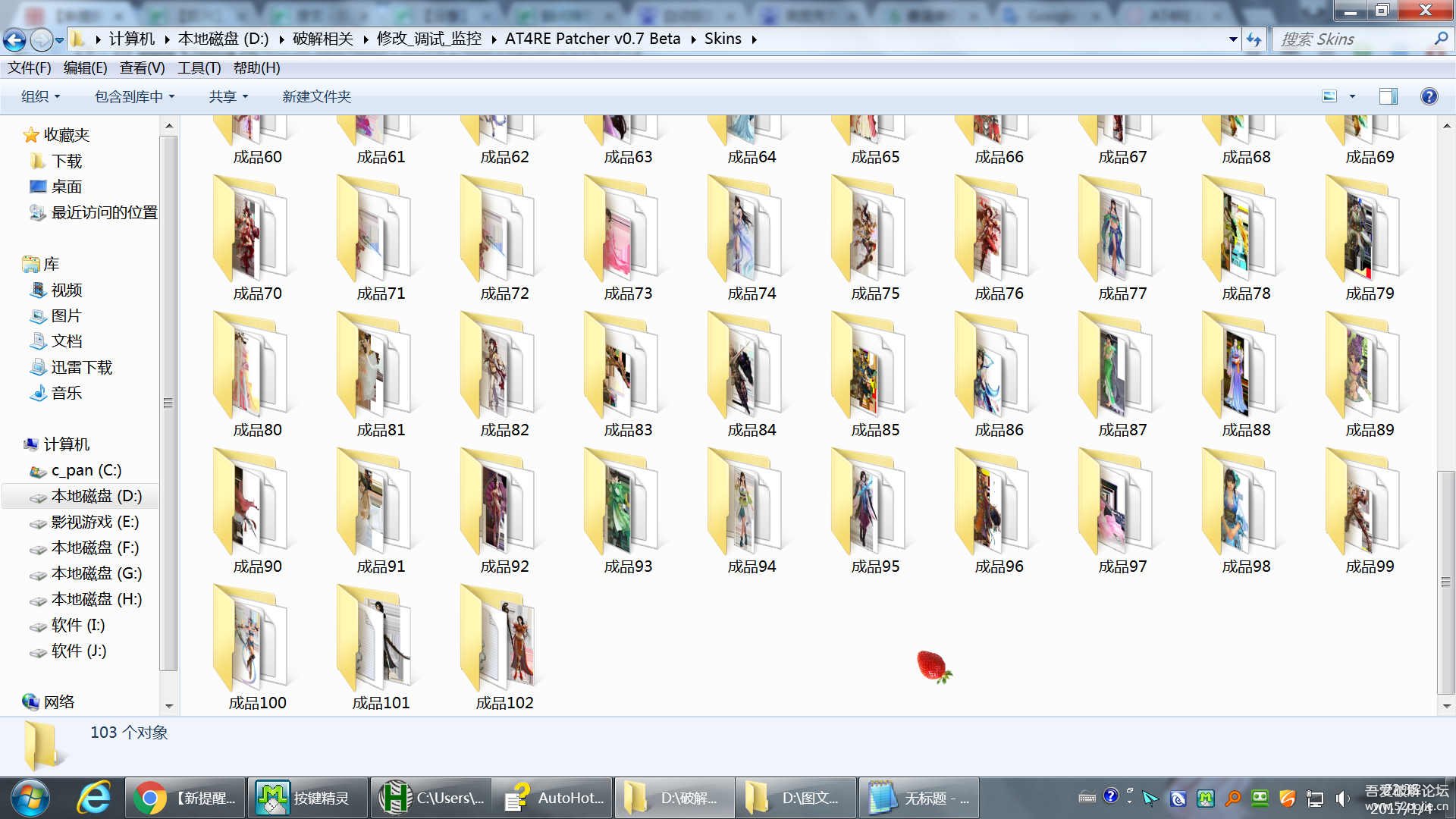Open AutoHotkey taskbar window
Screen dimensions: 1456x819
tap(553, 798)
